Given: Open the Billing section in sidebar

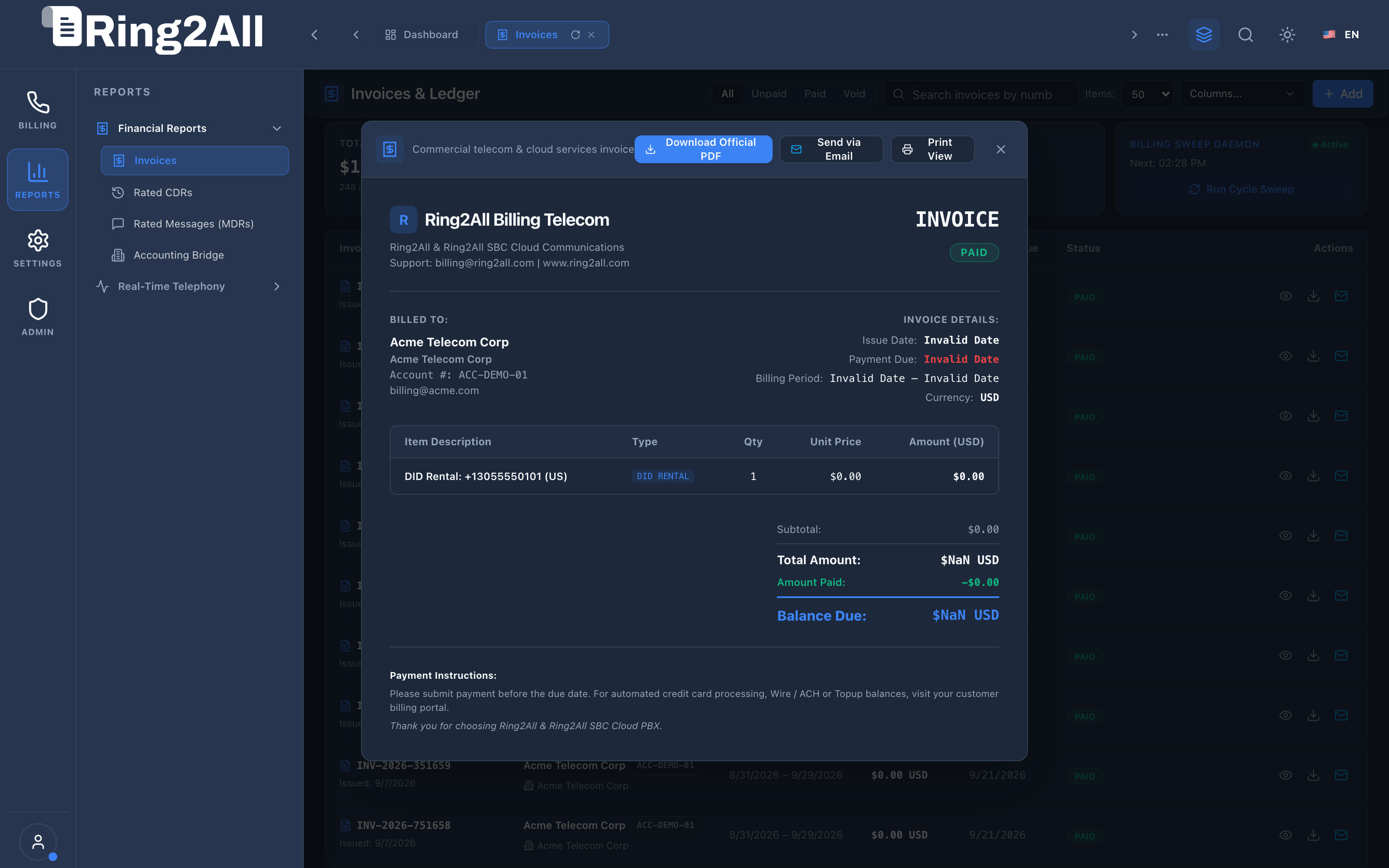Looking at the screenshot, I should coord(37,110).
